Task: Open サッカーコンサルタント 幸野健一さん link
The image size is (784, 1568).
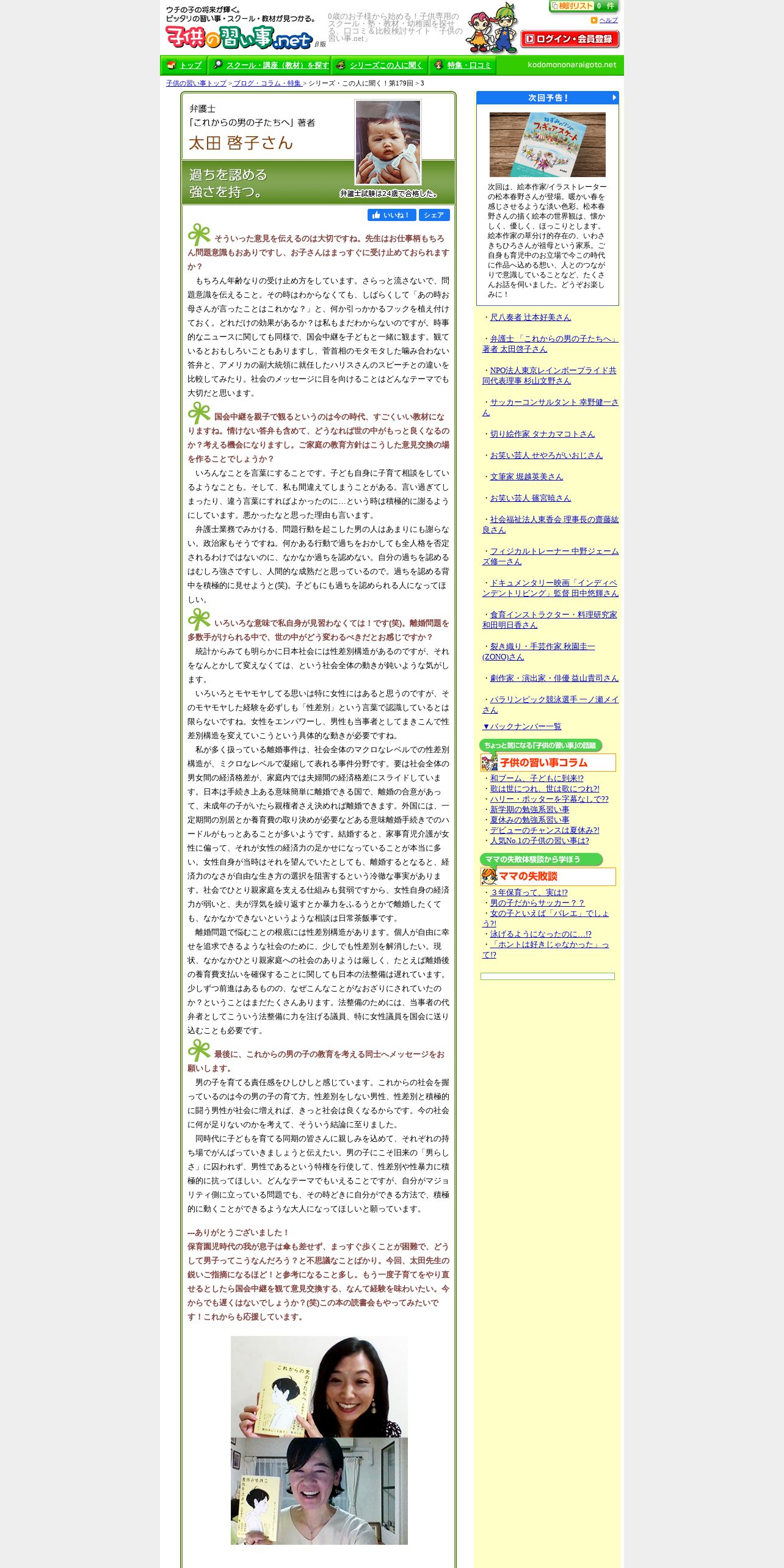Action: click(x=550, y=407)
